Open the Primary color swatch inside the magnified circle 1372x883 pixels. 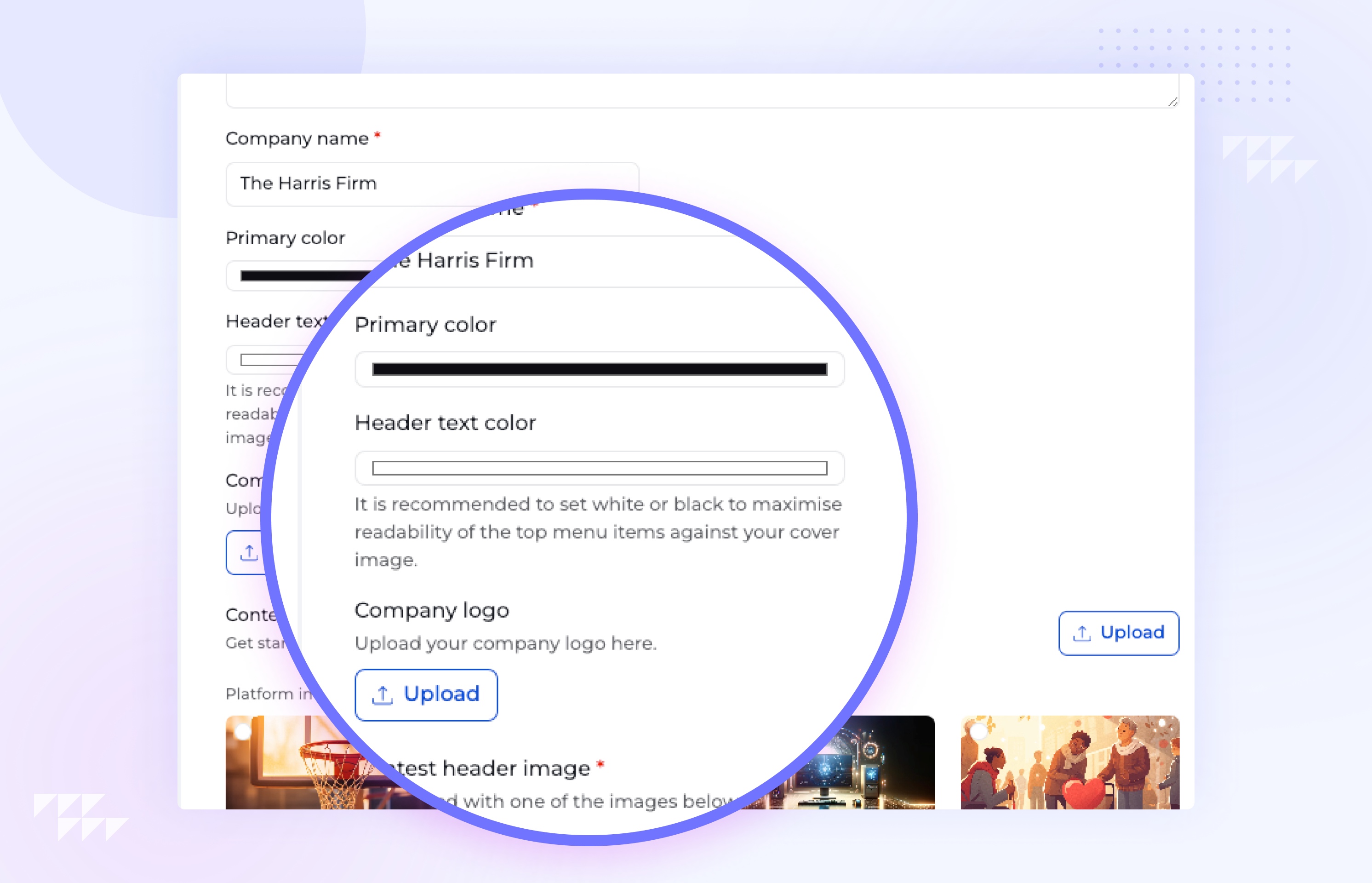coord(600,369)
